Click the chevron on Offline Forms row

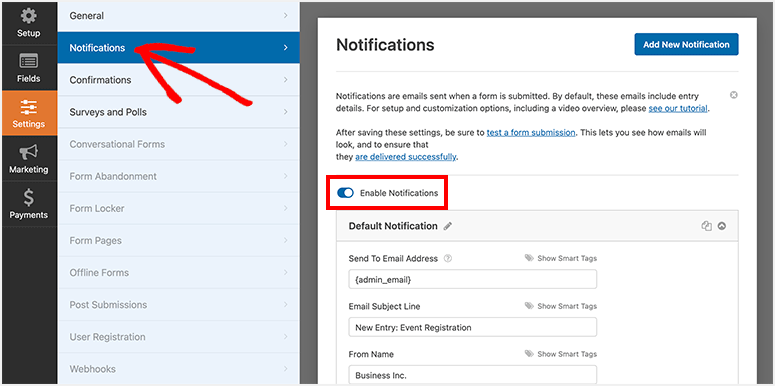[286, 273]
